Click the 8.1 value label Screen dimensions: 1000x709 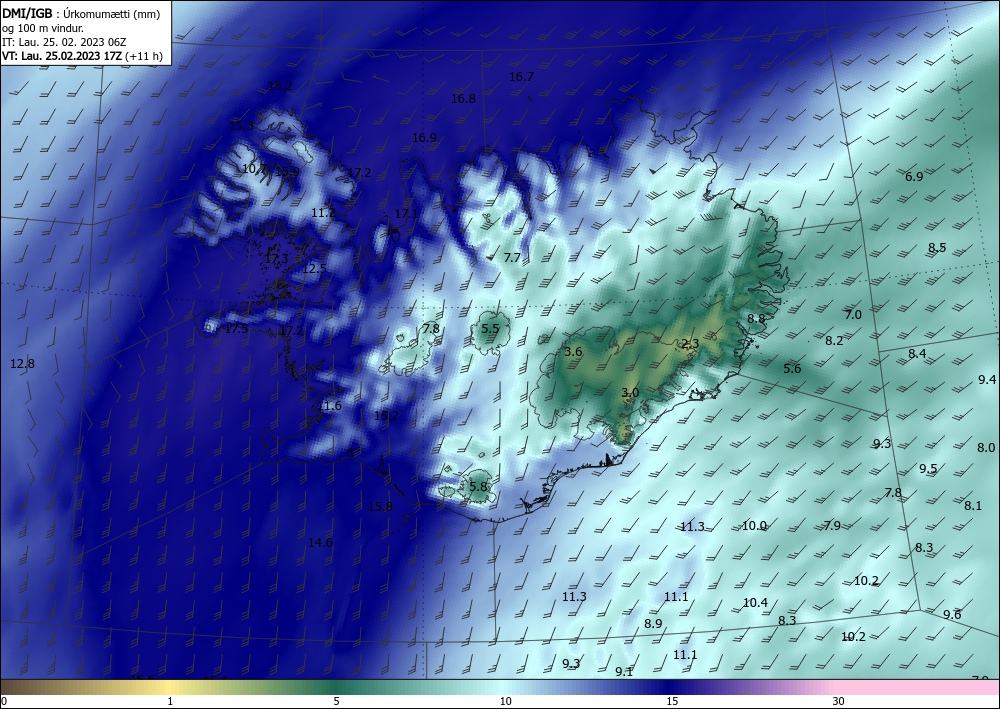click(x=973, y=506)
